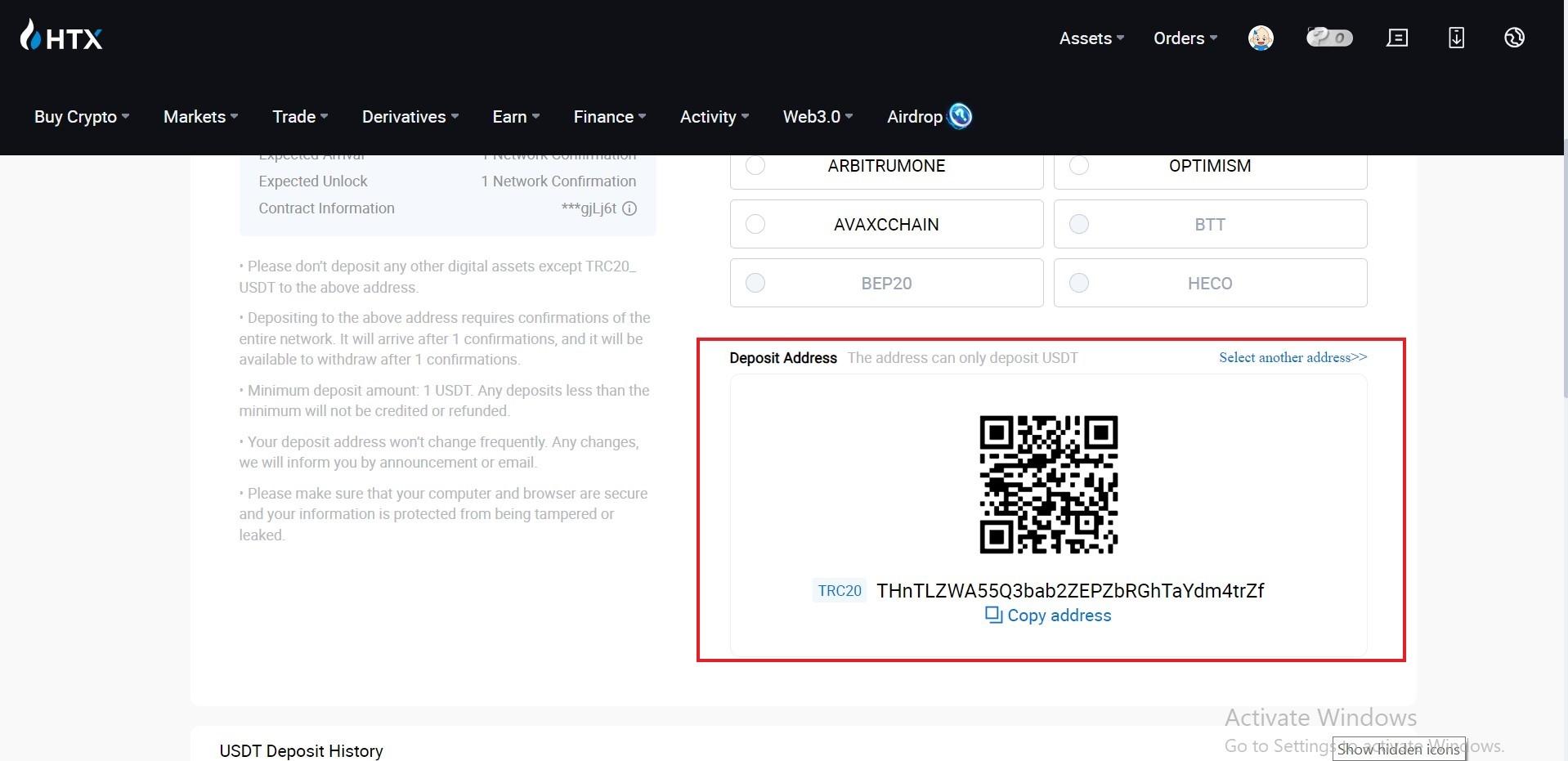
Task: Click the Copy address link
Action: click(1059, 616)
